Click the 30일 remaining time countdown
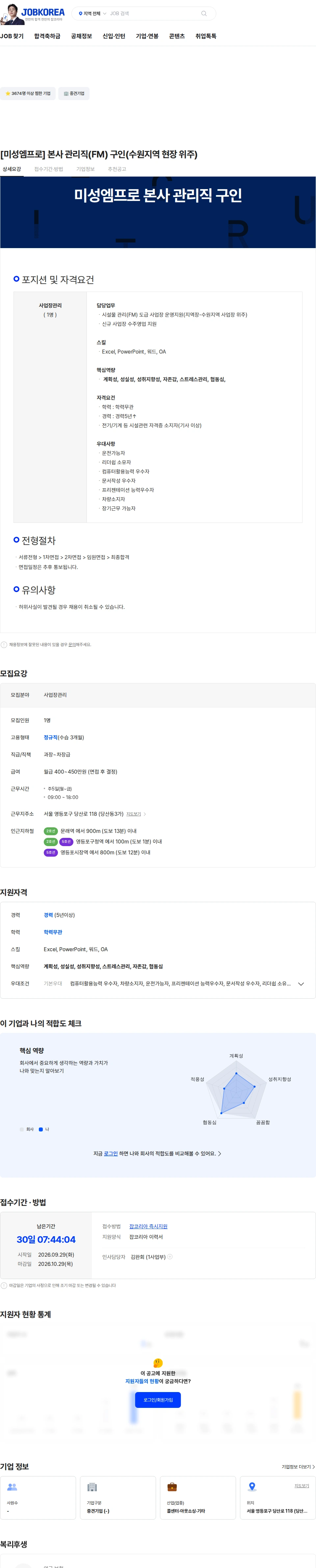This screenshot has width=316, height=1568. coord(46,1239)
